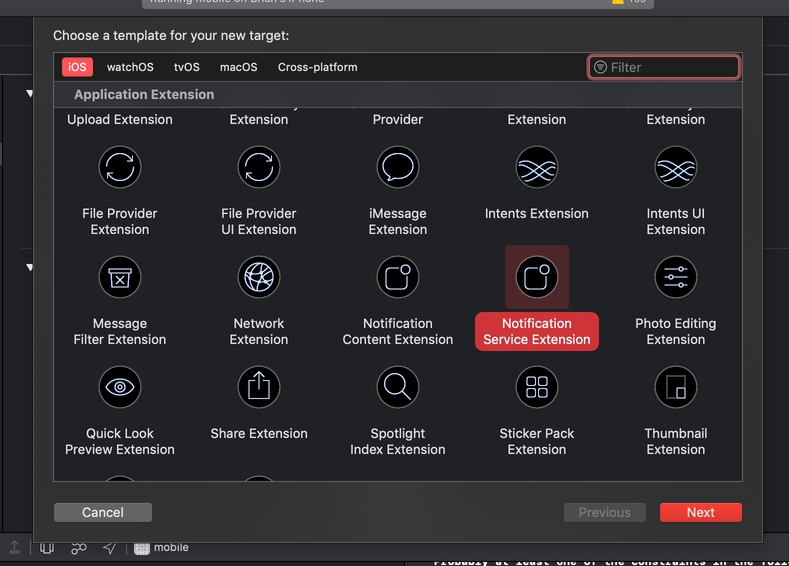Screen dimensions: 789x566
Task: Click the mobile app icon in the debug bar
Action: [x=142, y=548]
